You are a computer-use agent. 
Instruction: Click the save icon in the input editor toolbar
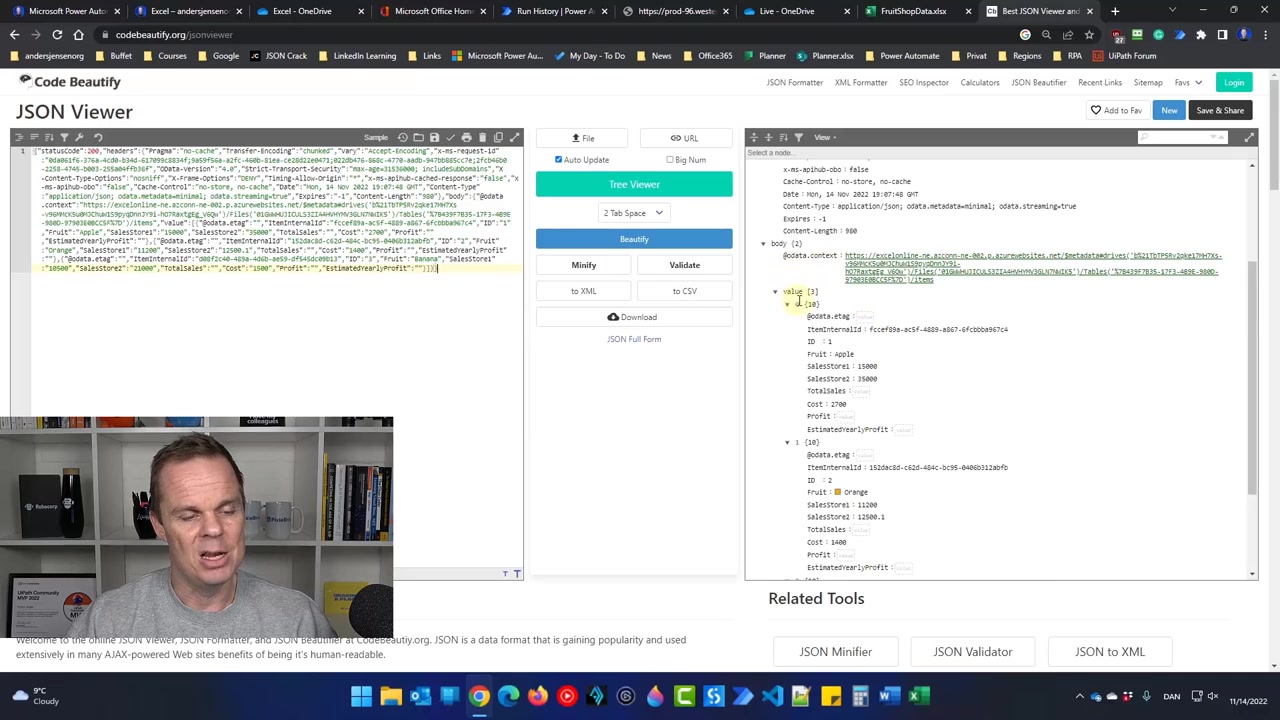[434, 137]
